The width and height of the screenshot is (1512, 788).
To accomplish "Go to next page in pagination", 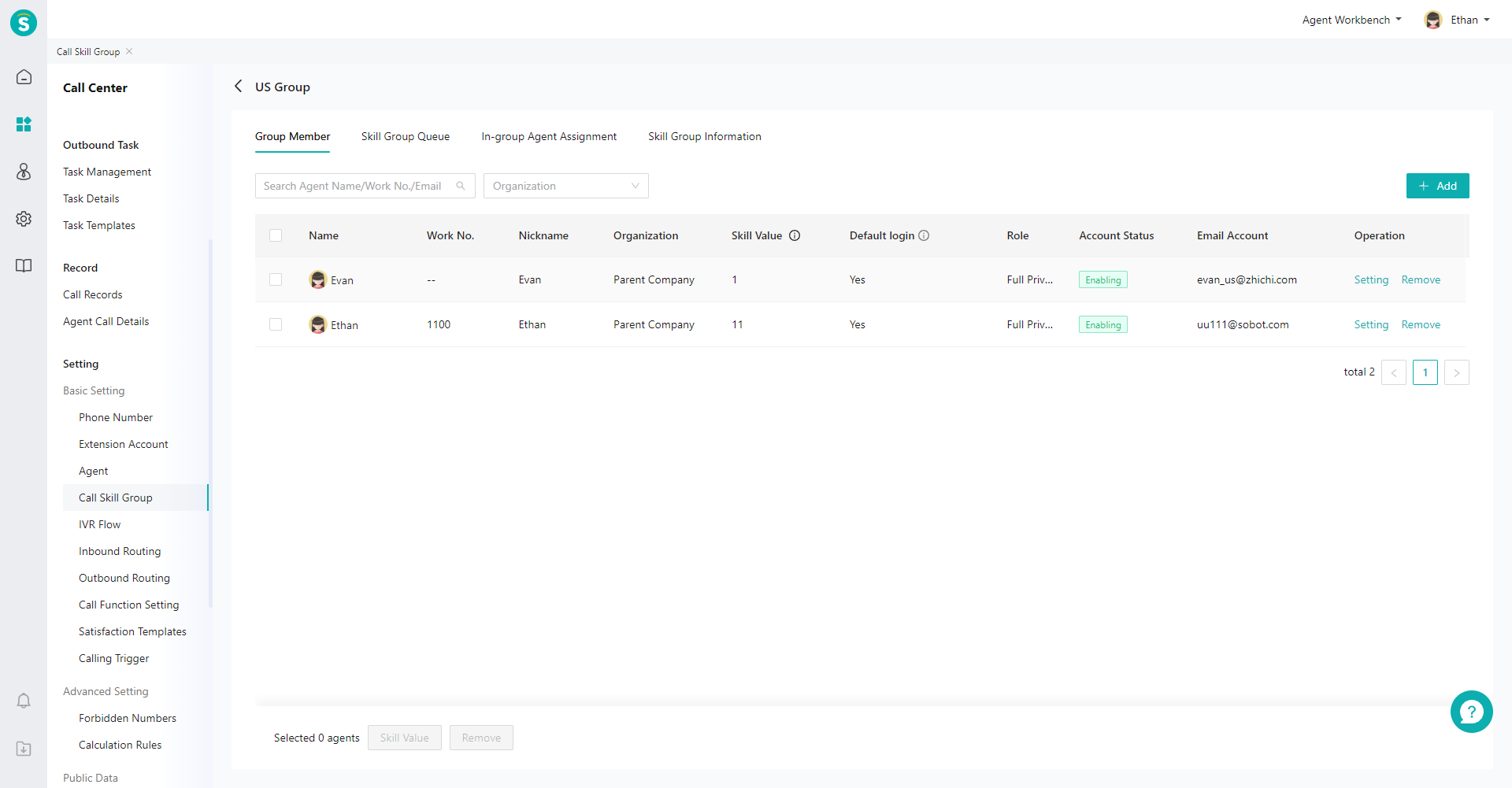I will (1456, 372).
